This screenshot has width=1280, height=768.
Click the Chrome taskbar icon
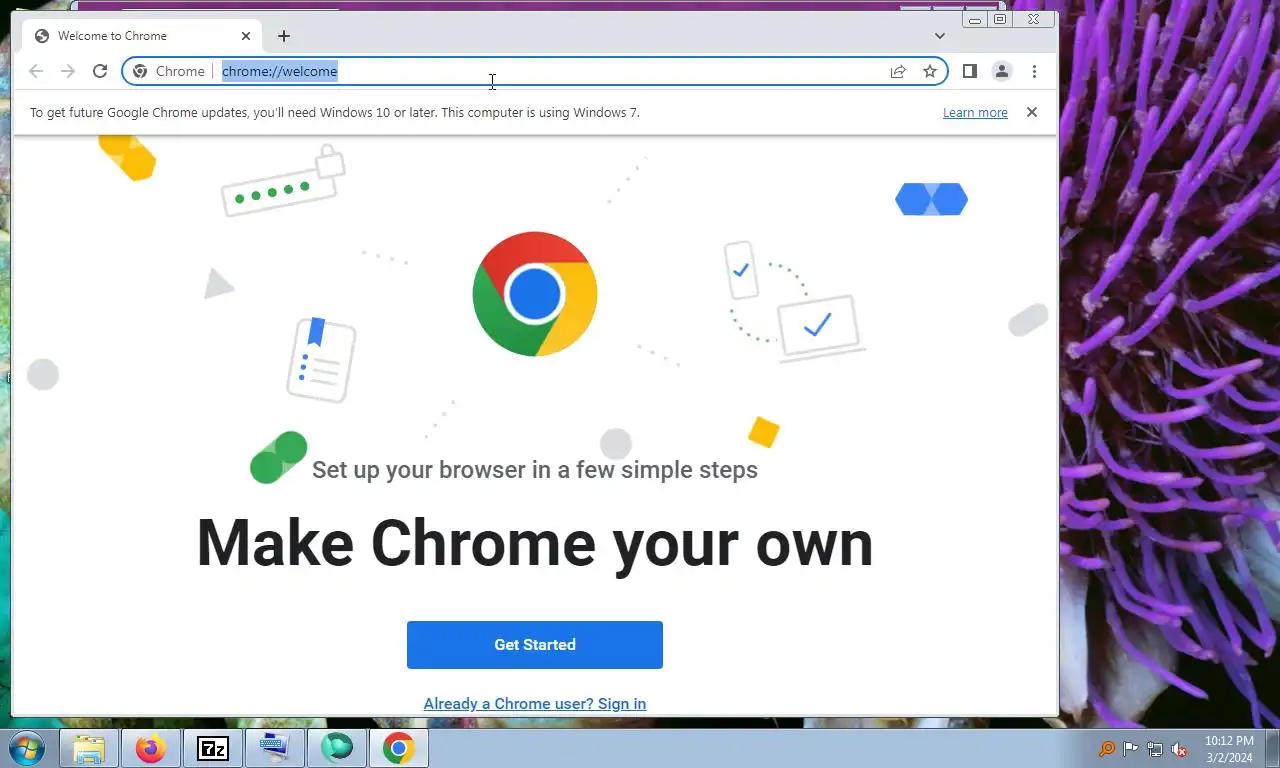(399, 748)
